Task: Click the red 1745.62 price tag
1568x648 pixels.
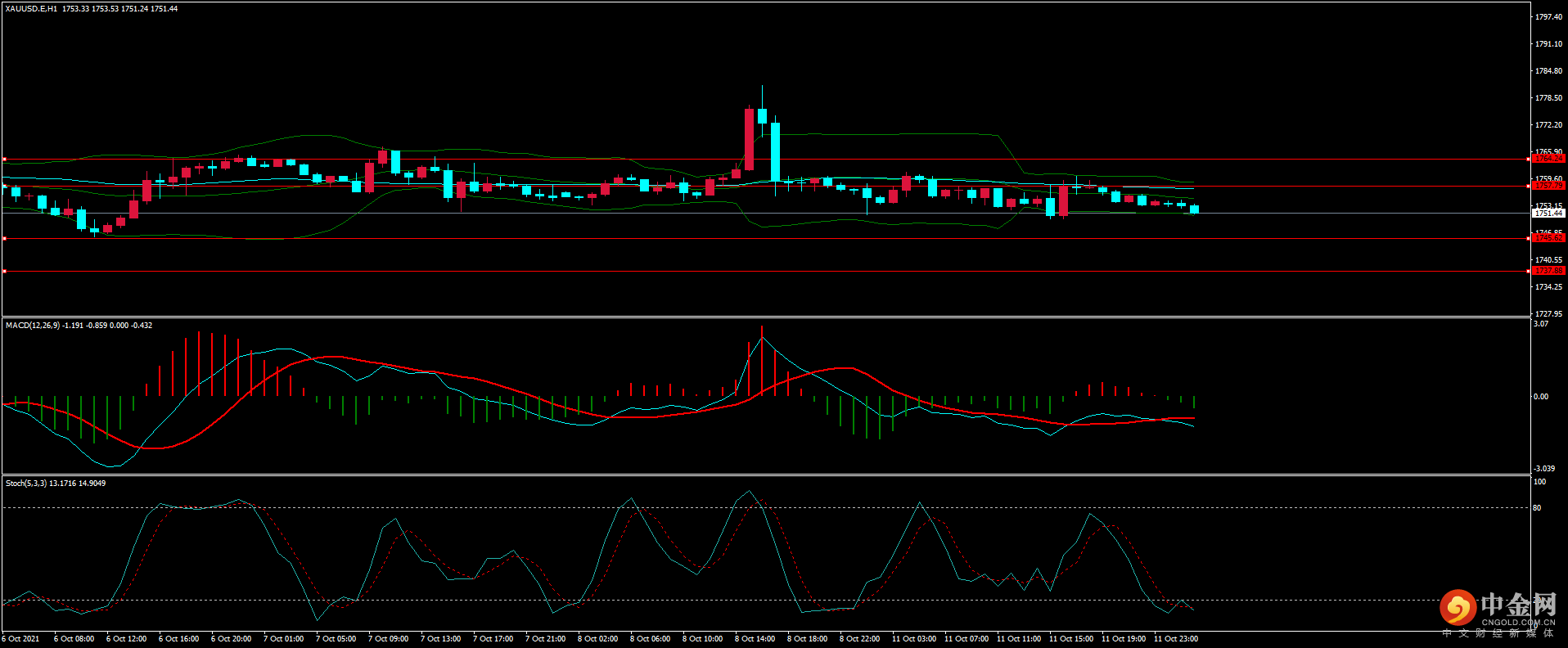Action: point(1548,238)
